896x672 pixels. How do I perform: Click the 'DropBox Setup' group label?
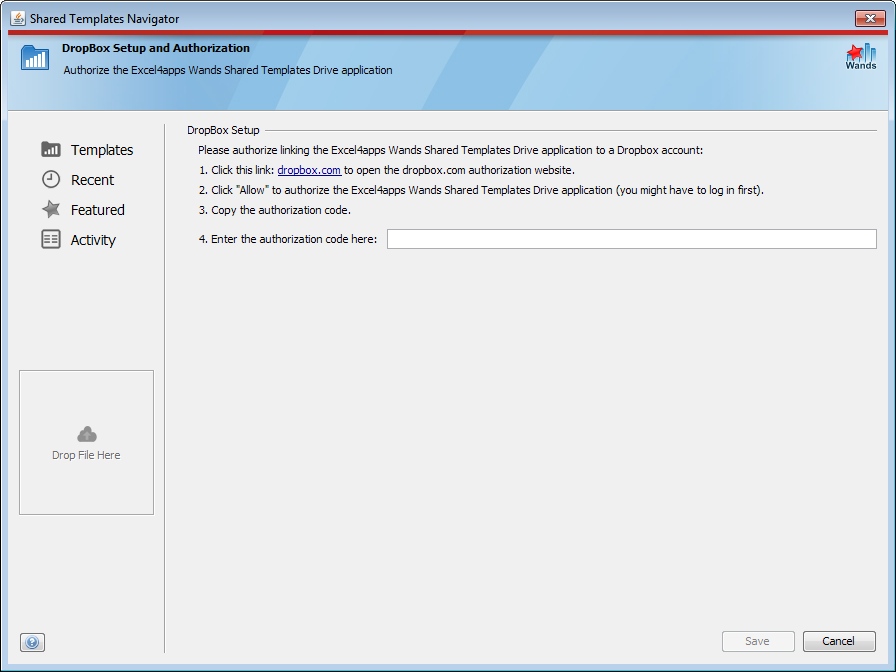(223, 130)
